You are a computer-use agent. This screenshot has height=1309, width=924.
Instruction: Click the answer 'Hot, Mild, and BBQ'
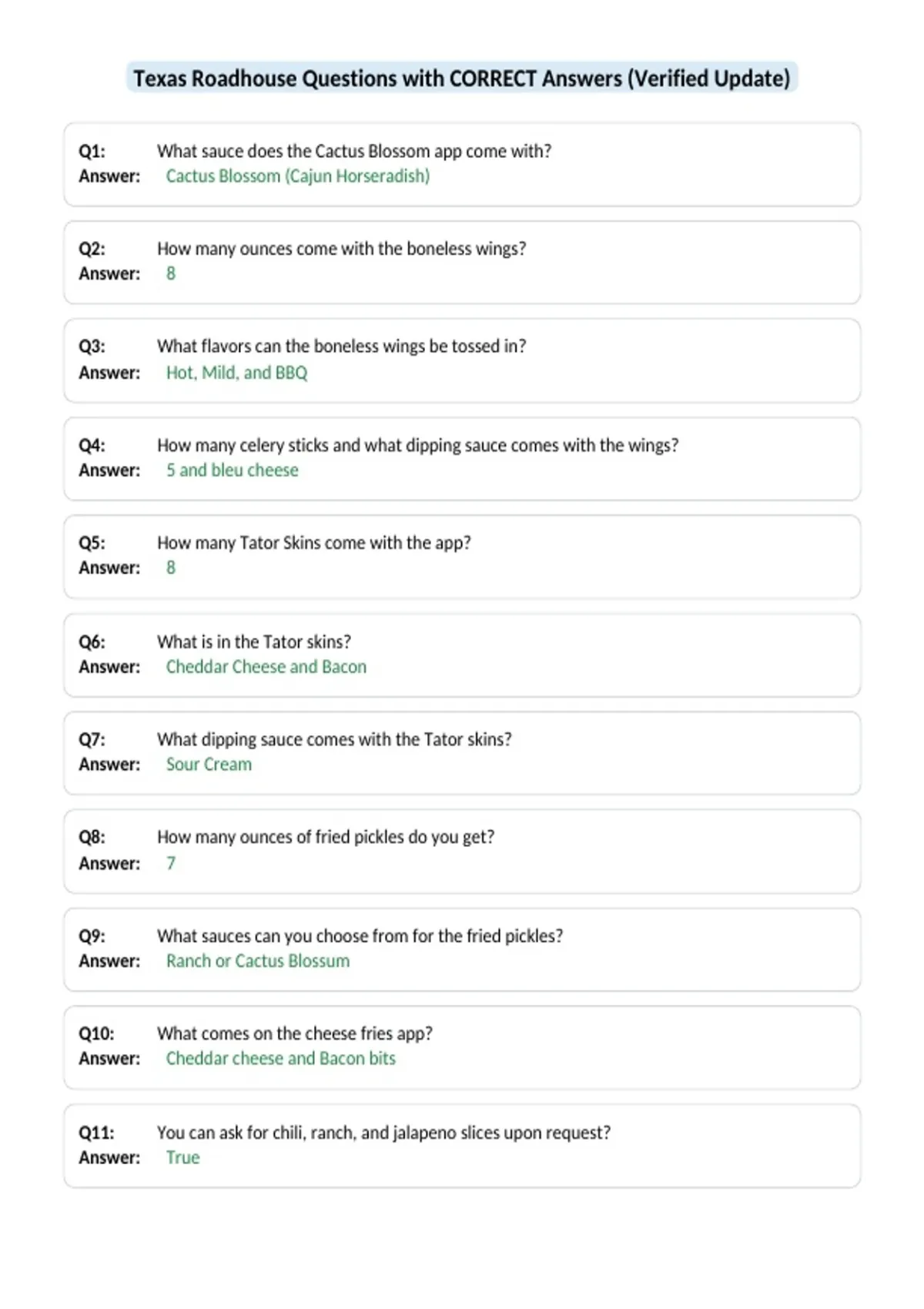[237, 373]
